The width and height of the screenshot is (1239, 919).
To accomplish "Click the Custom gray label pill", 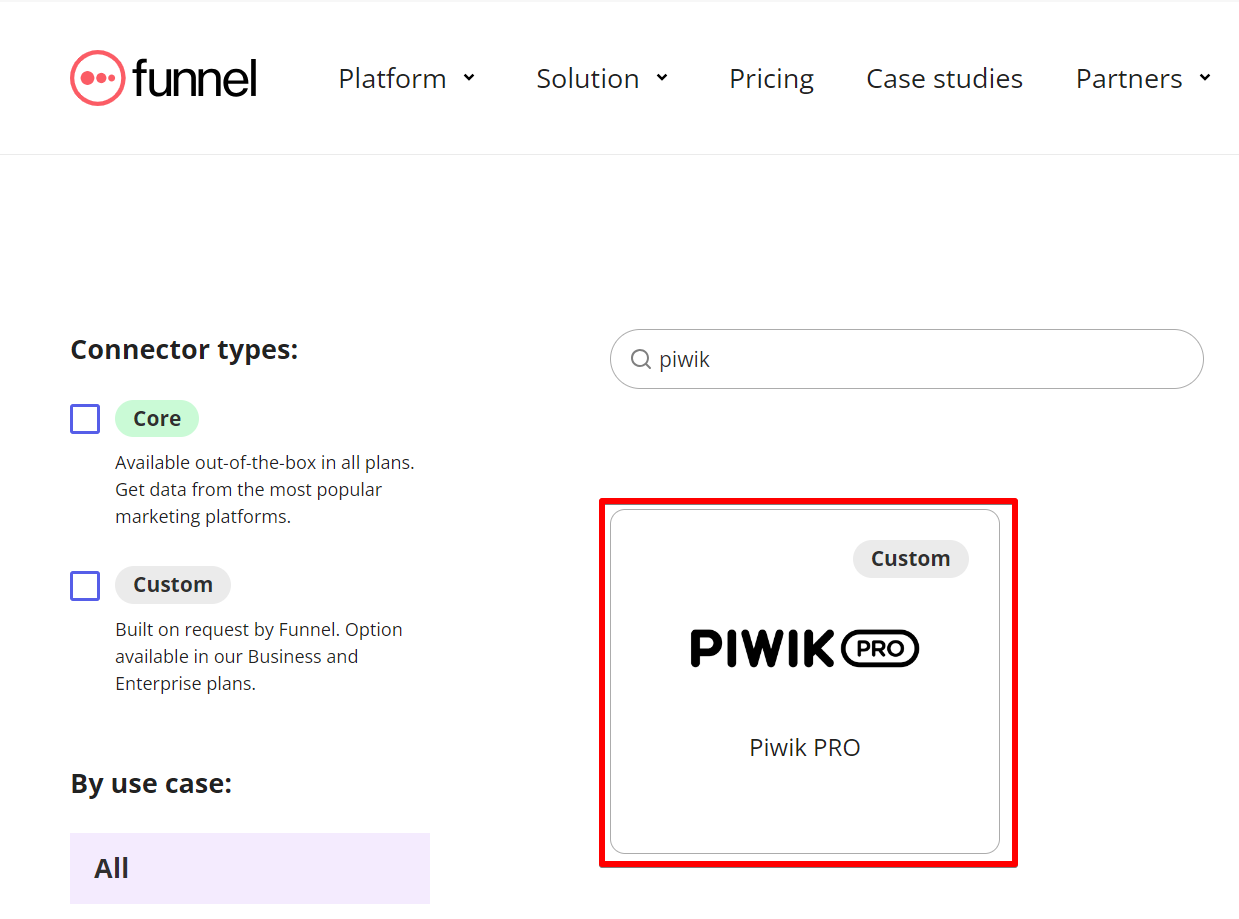I will click(172, 585).
